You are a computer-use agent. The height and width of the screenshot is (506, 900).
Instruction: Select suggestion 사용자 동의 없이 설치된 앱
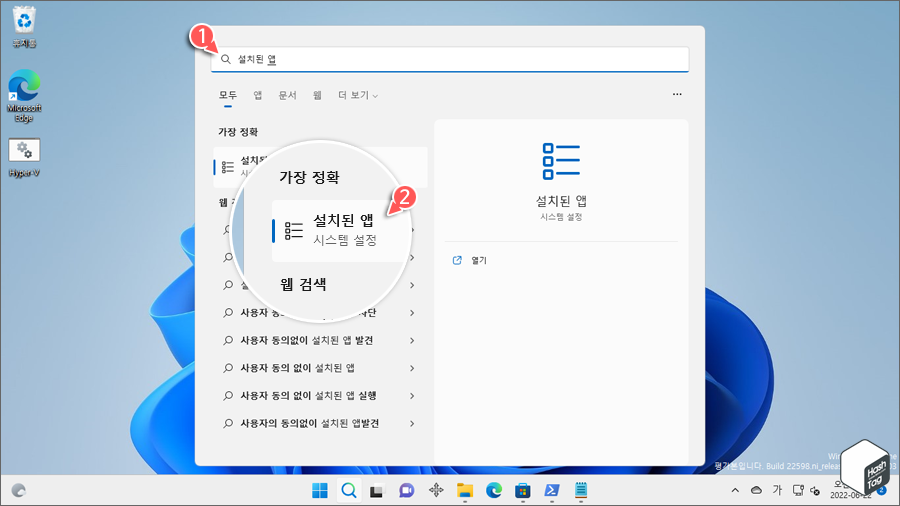297,368
